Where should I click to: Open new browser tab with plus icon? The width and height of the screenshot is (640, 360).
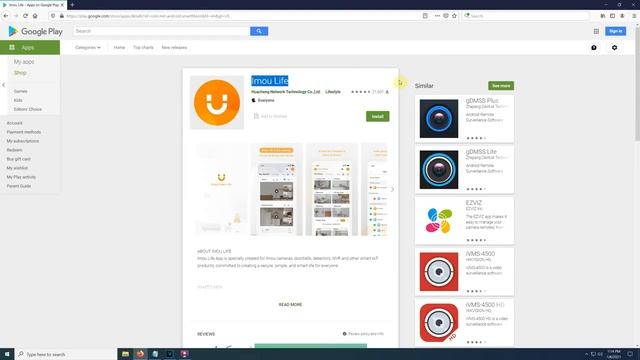click(72, 5)
